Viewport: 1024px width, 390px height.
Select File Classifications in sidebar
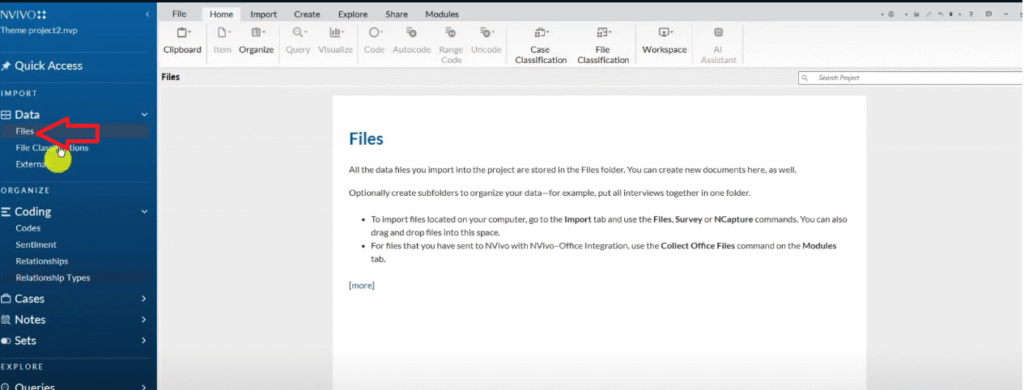52,148
